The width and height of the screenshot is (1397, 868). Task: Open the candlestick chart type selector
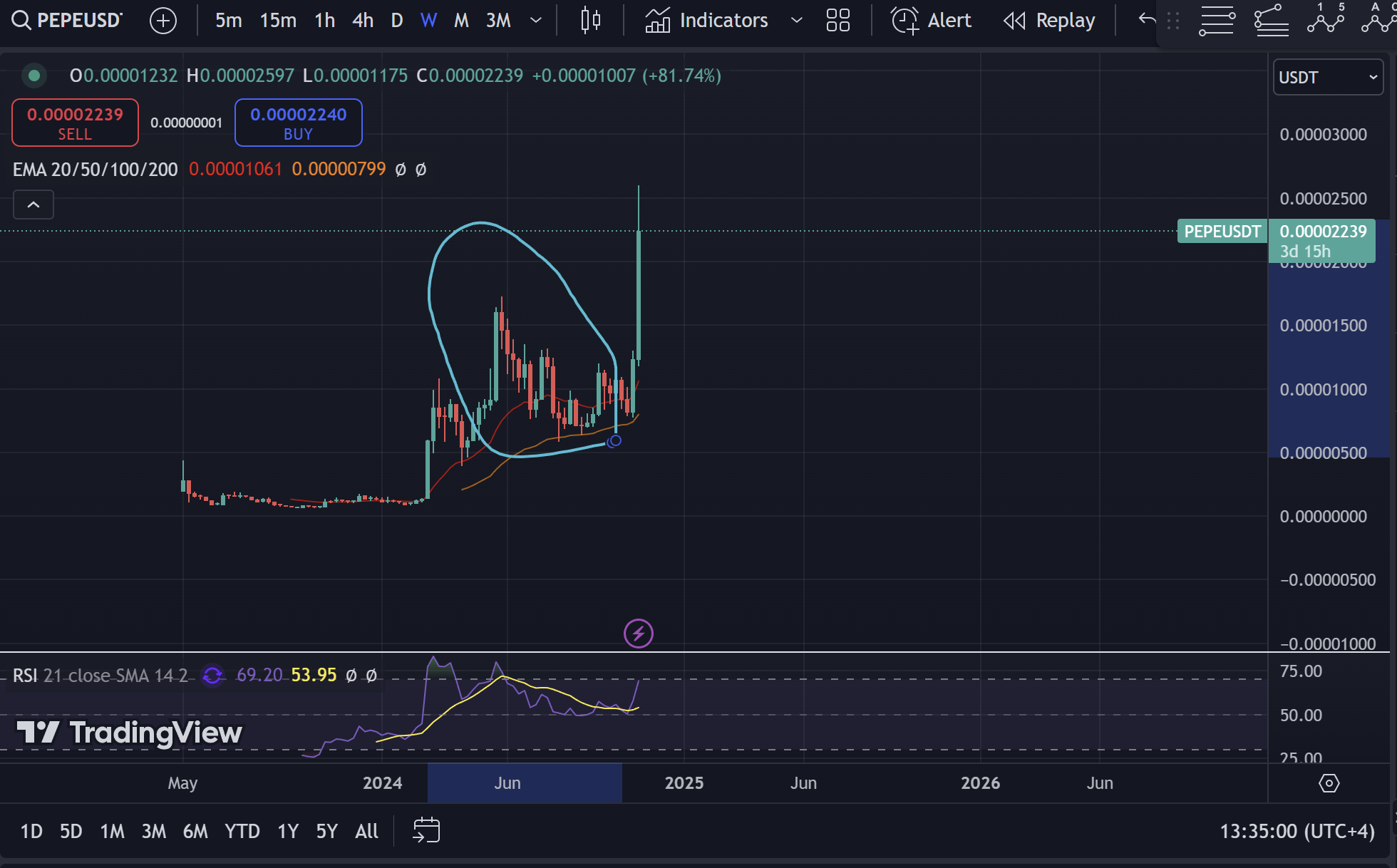[x=590, y=21]
